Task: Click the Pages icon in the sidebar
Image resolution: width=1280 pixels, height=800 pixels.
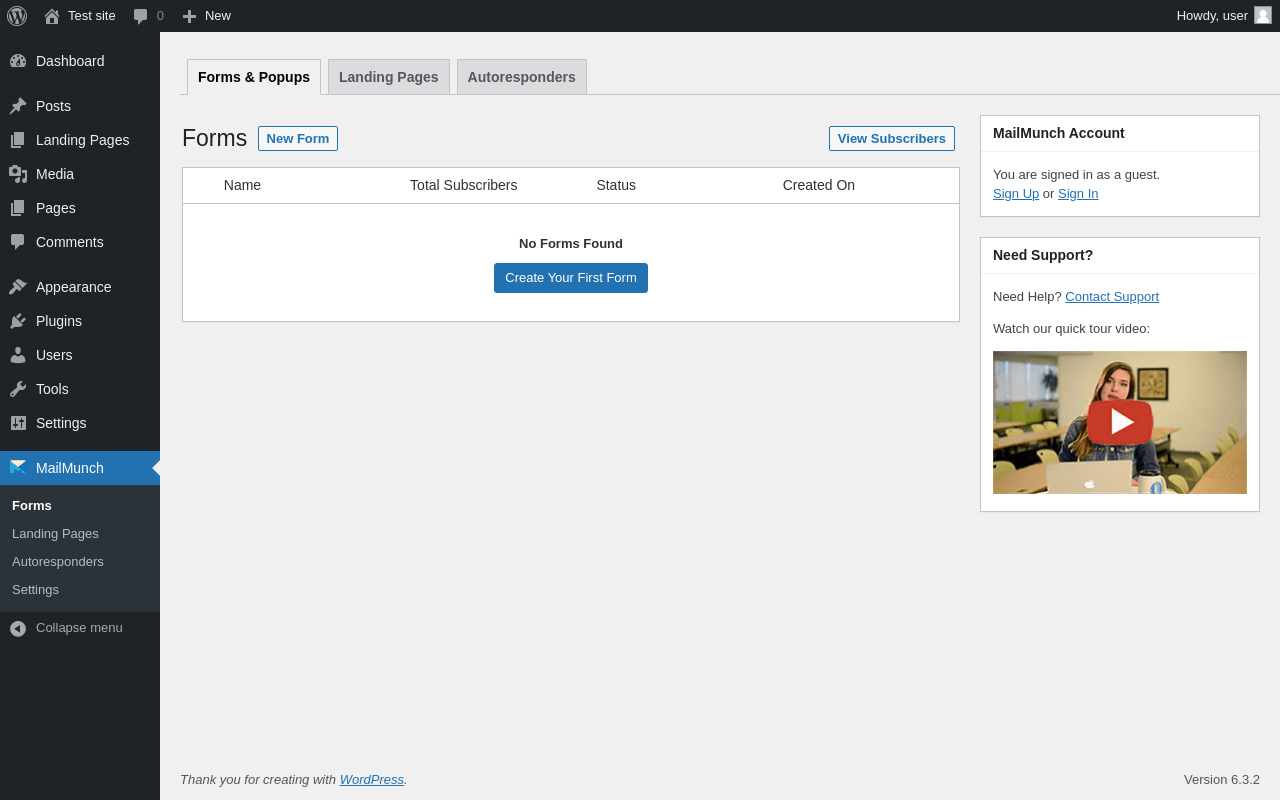Action: coord(18,208)
